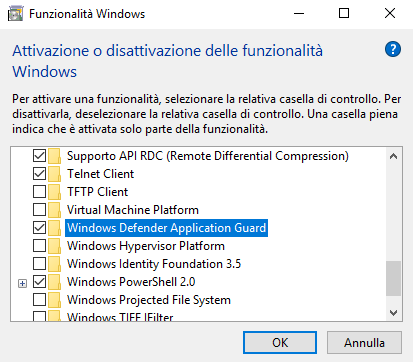
Task: Click folder icon beside Windows PowerShell 2.0
Action: point(54,282)
